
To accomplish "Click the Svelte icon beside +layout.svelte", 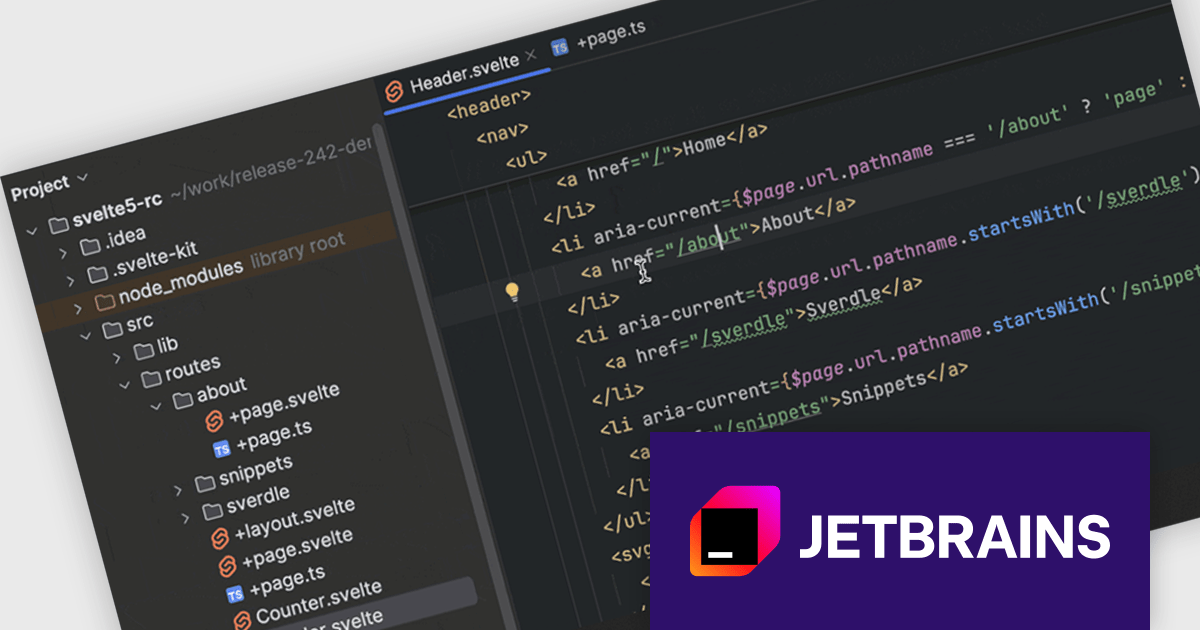I will [220, 539].
